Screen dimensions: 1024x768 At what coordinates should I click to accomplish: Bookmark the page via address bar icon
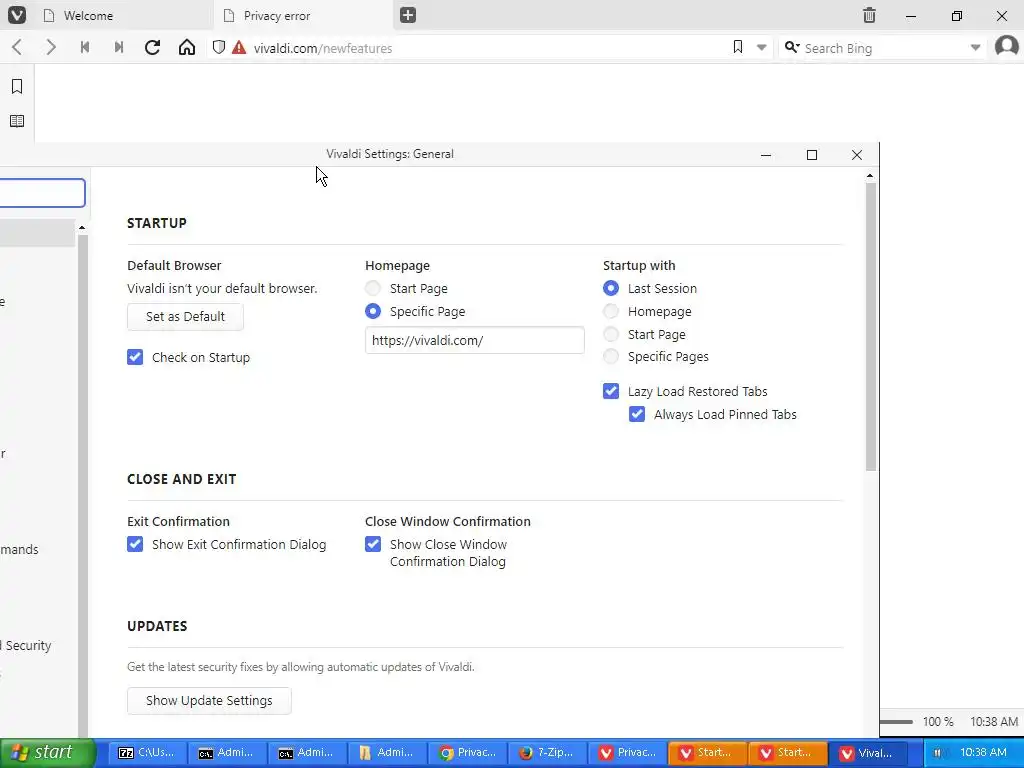737,46
